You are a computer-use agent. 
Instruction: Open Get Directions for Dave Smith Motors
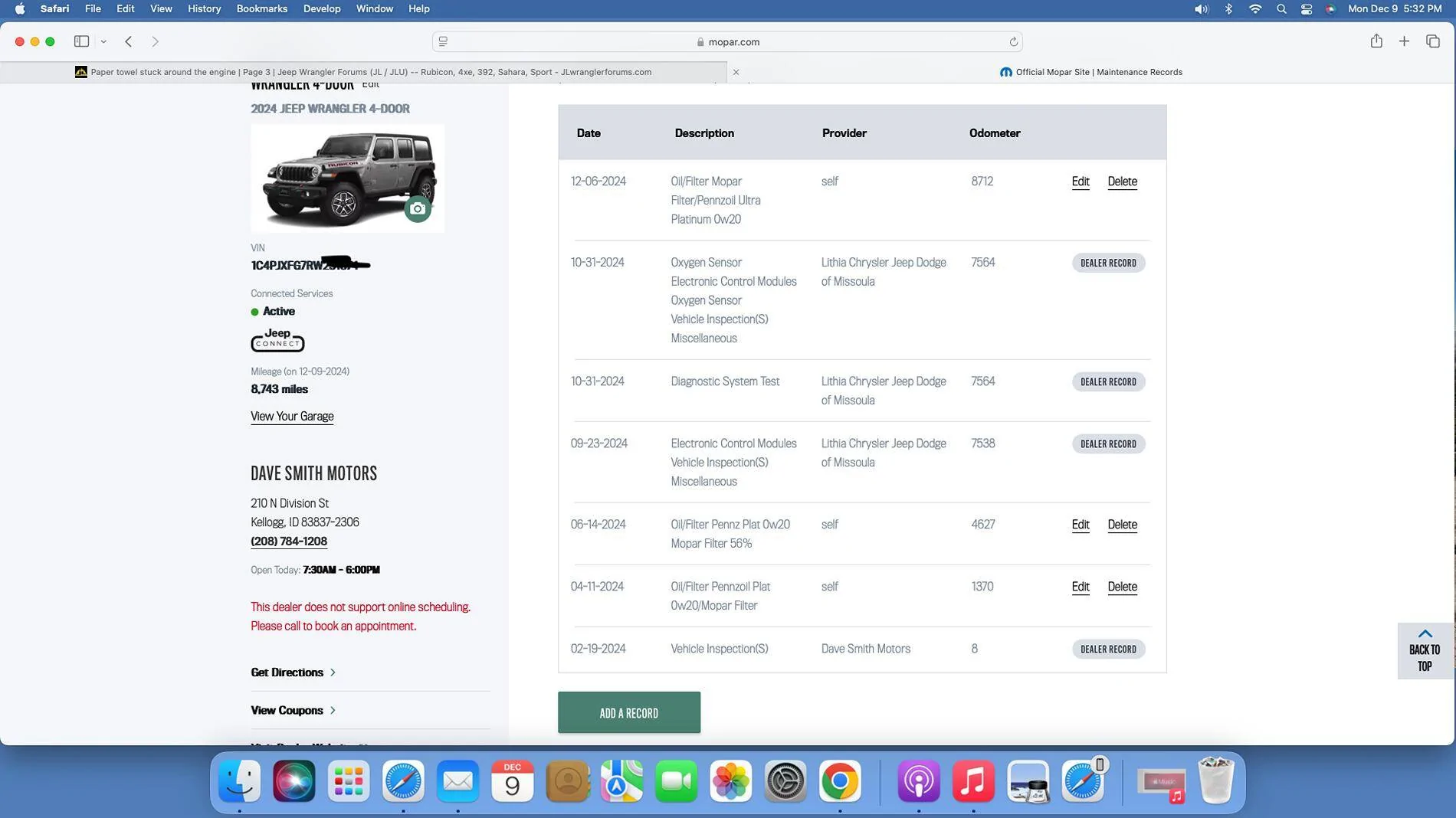(293, 672)
